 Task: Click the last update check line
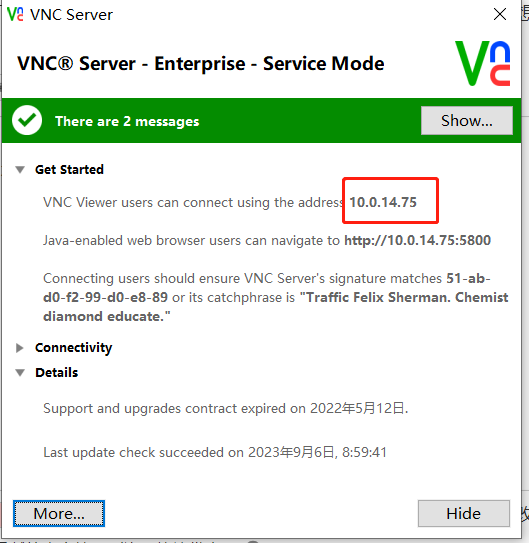215,452
